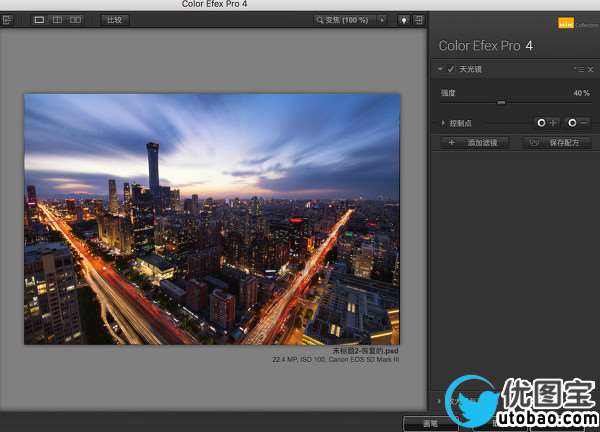Viewport: 600px width, 432px height.
Task: Select side-by-side preview view mode
Action: click(75, 20)
